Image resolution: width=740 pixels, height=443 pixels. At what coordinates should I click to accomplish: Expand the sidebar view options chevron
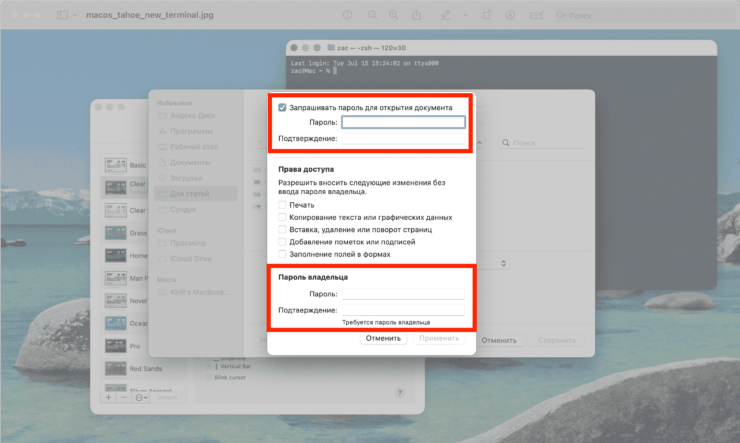point(77,15)
